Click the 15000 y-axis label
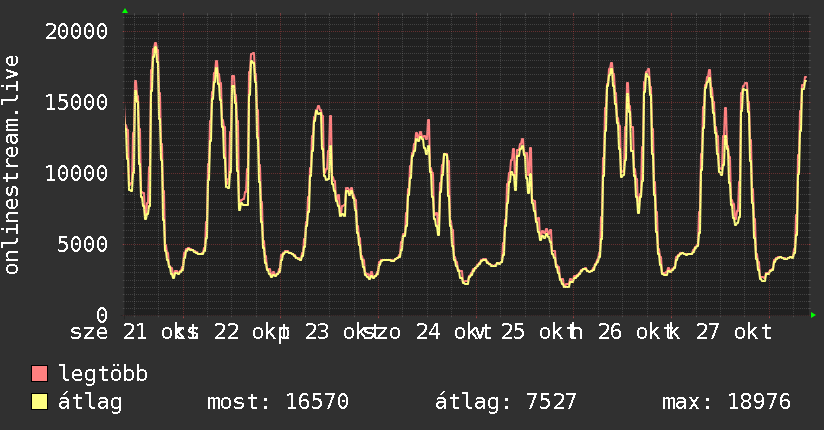This screenshot has height=430, width=824. (76, 103)
